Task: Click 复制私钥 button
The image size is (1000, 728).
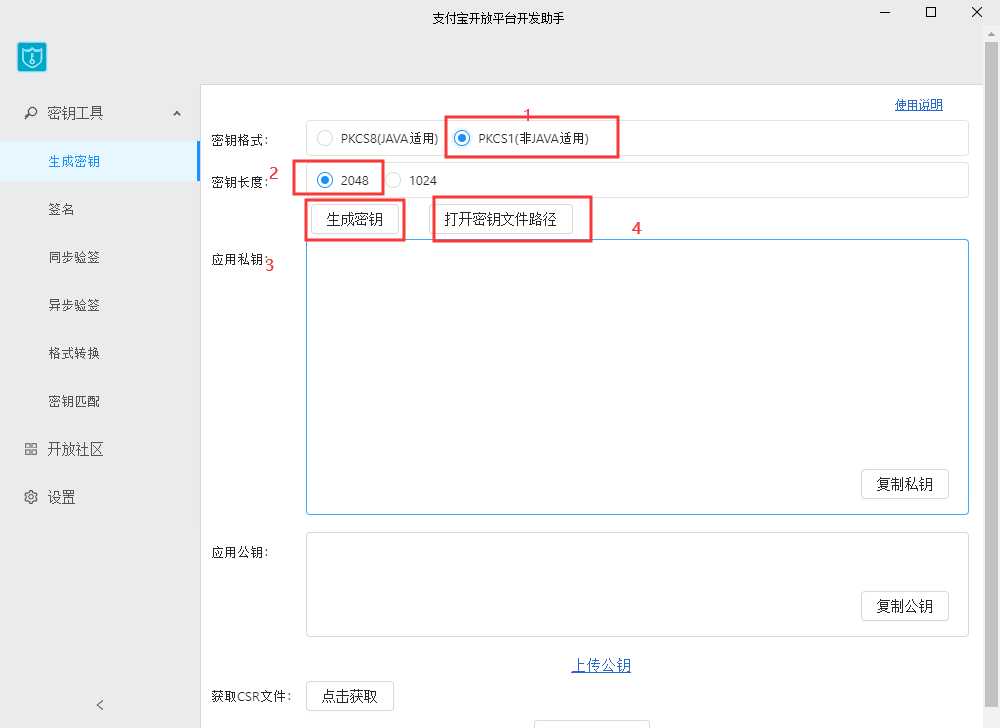Action: [x=904, y=484]
